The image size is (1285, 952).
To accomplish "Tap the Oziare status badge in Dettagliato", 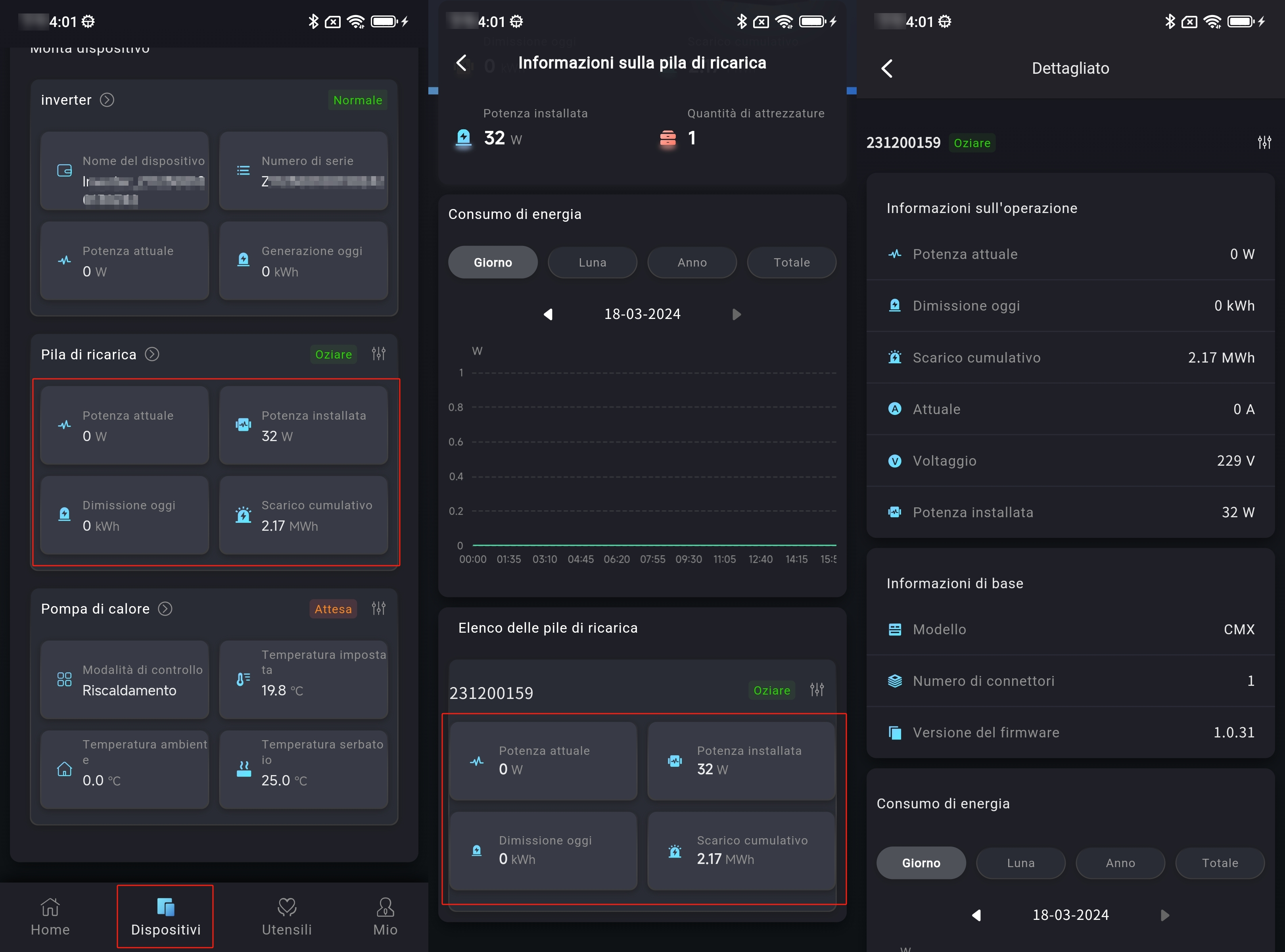I will [x=972, y=143].
